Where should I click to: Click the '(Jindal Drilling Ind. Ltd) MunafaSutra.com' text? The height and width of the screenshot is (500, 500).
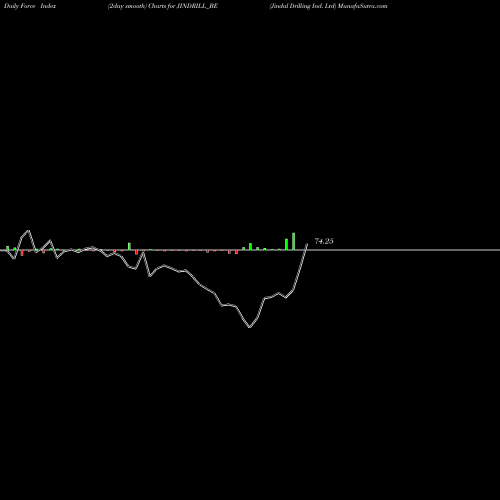[x=328, y=6]
